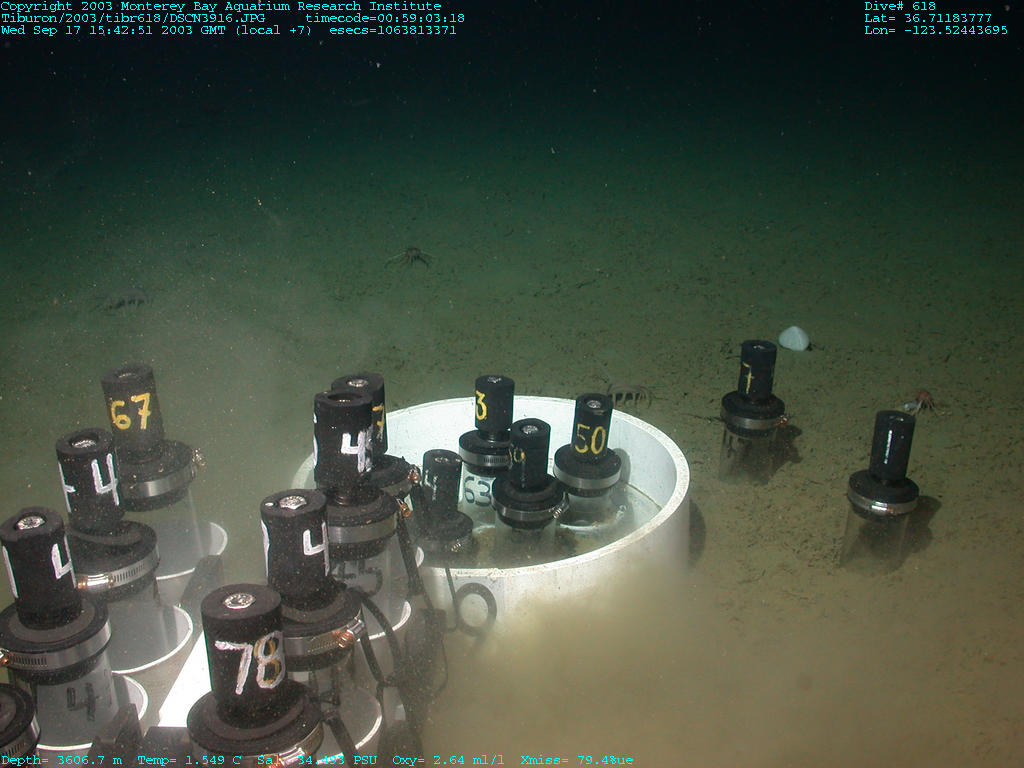Click the push core handle numbered 50
The width and height of the screenshot is (1024, 768).
coord(592,427)
